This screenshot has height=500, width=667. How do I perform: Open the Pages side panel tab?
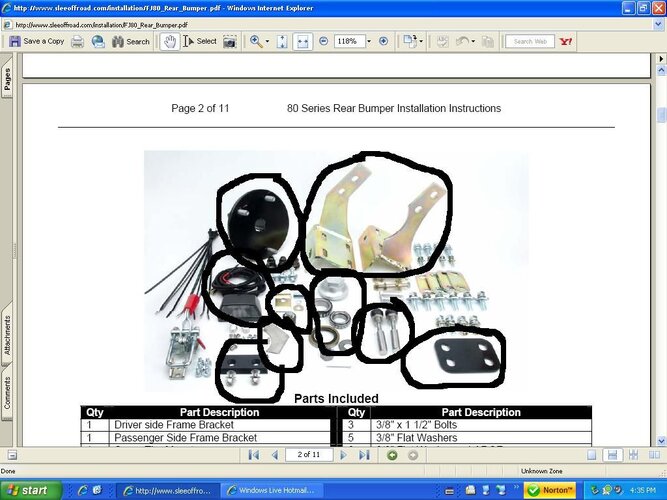7,80
